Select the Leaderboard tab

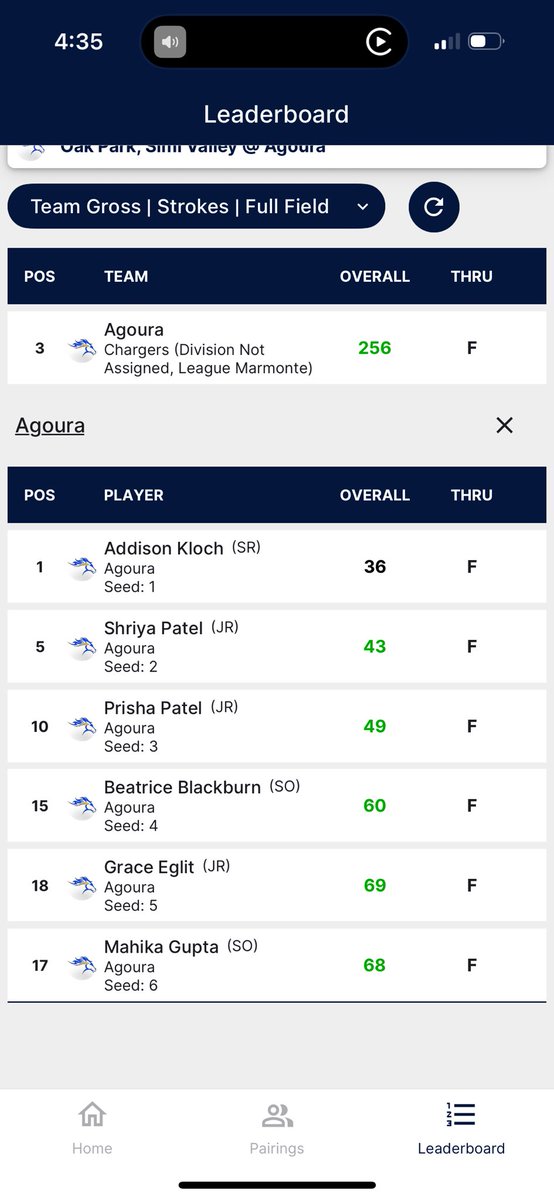click(x=461, y=1129)
